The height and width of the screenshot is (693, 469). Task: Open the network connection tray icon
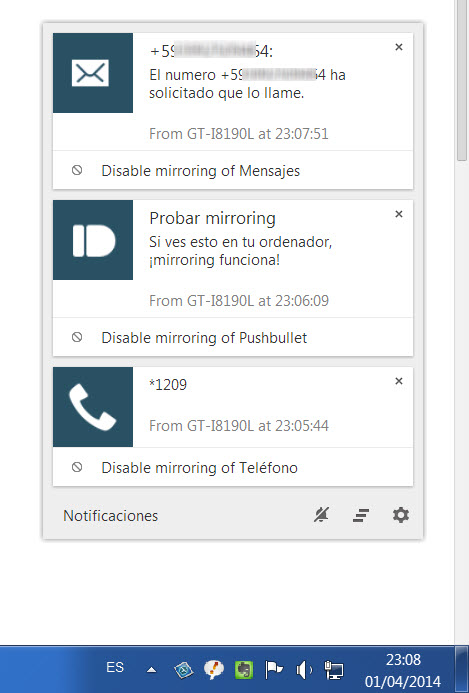(x=333, y=670)
